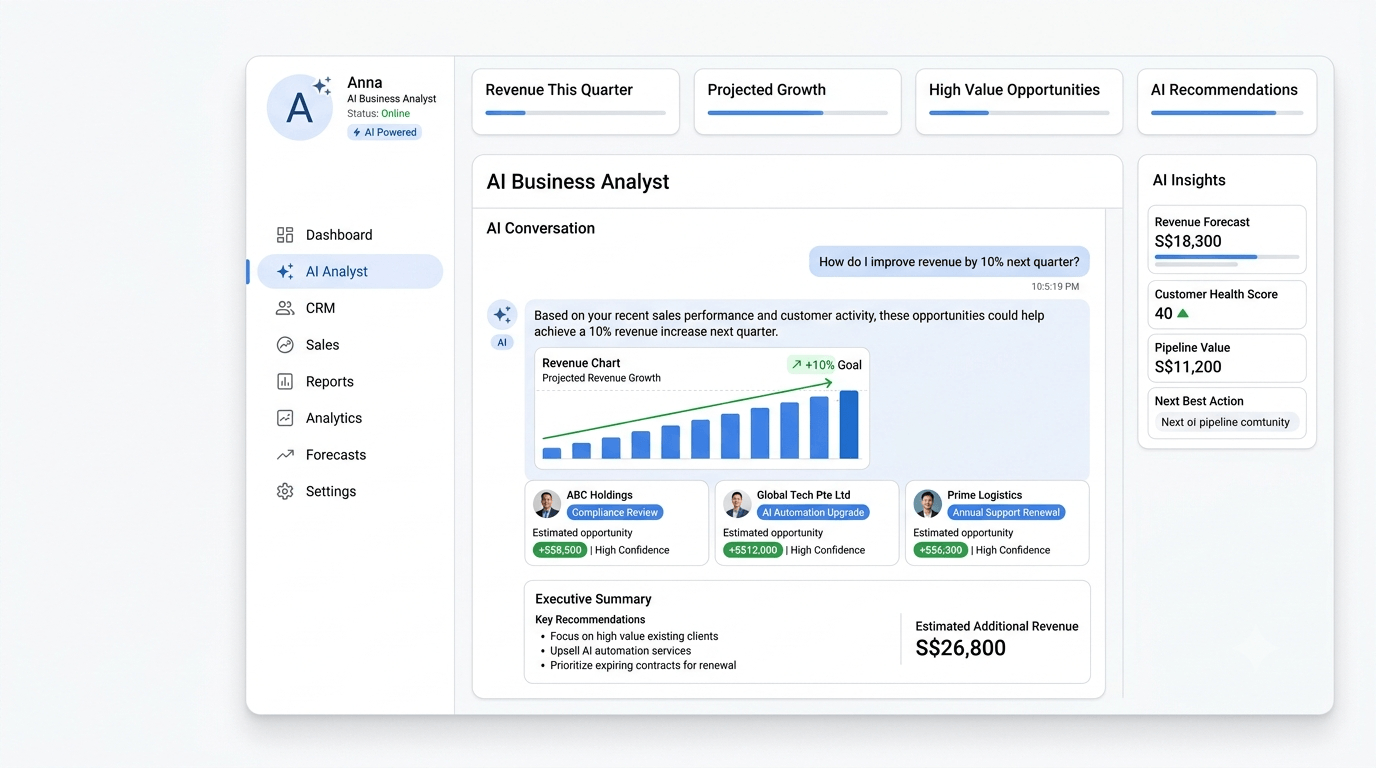Click the AI Recommendations progress bar
The height and width of the screenshot is (768, 1376).
coord(1227,113)
